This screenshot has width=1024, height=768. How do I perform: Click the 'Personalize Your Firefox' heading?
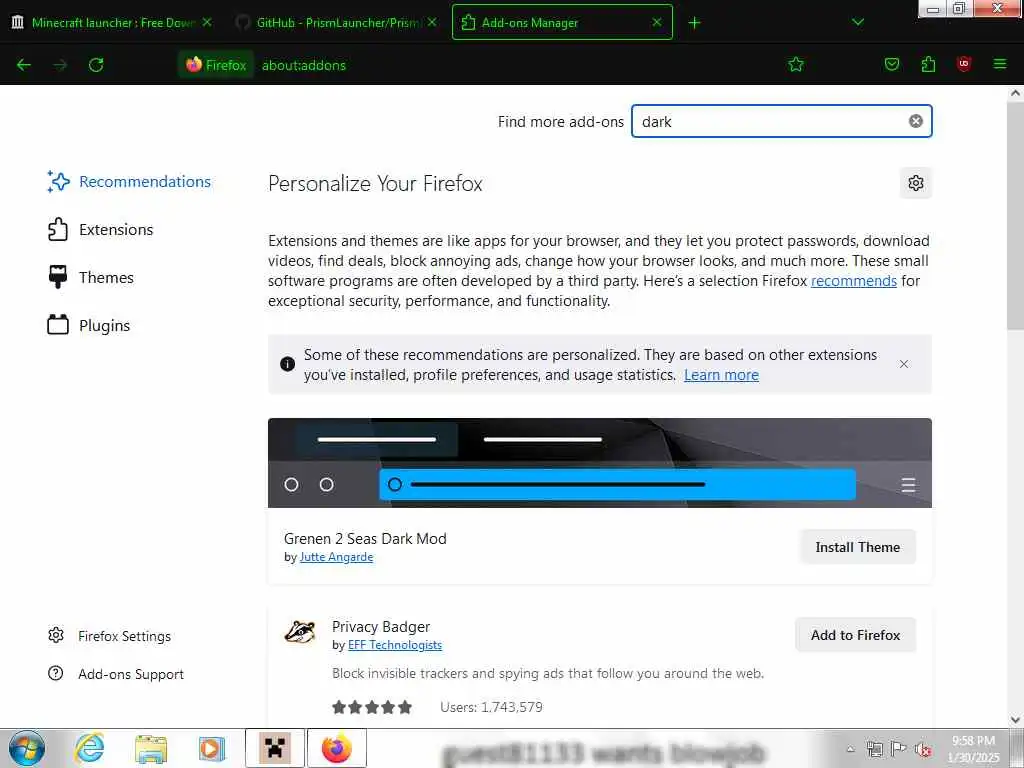point(375,184)
